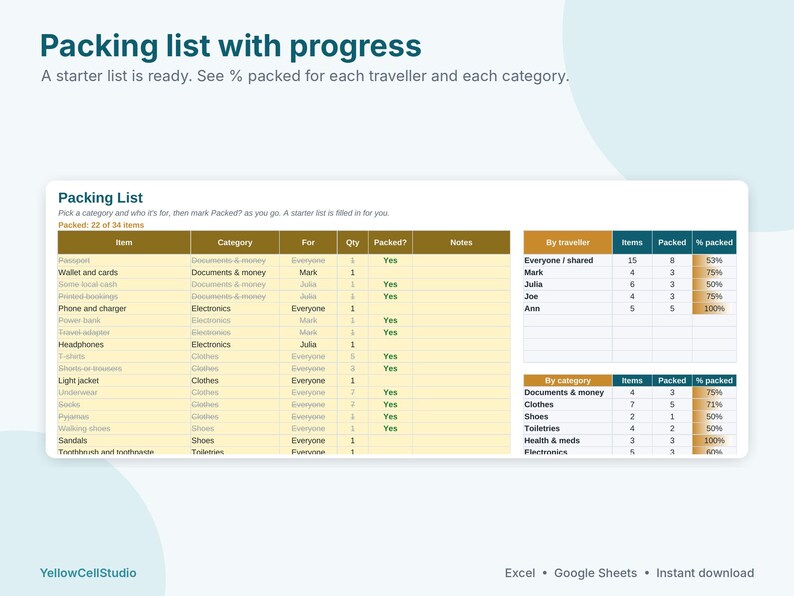The height and width of the screenshot is (596, 794).
Task: Click the 'By traveller' table header
Action: [568, 243]
